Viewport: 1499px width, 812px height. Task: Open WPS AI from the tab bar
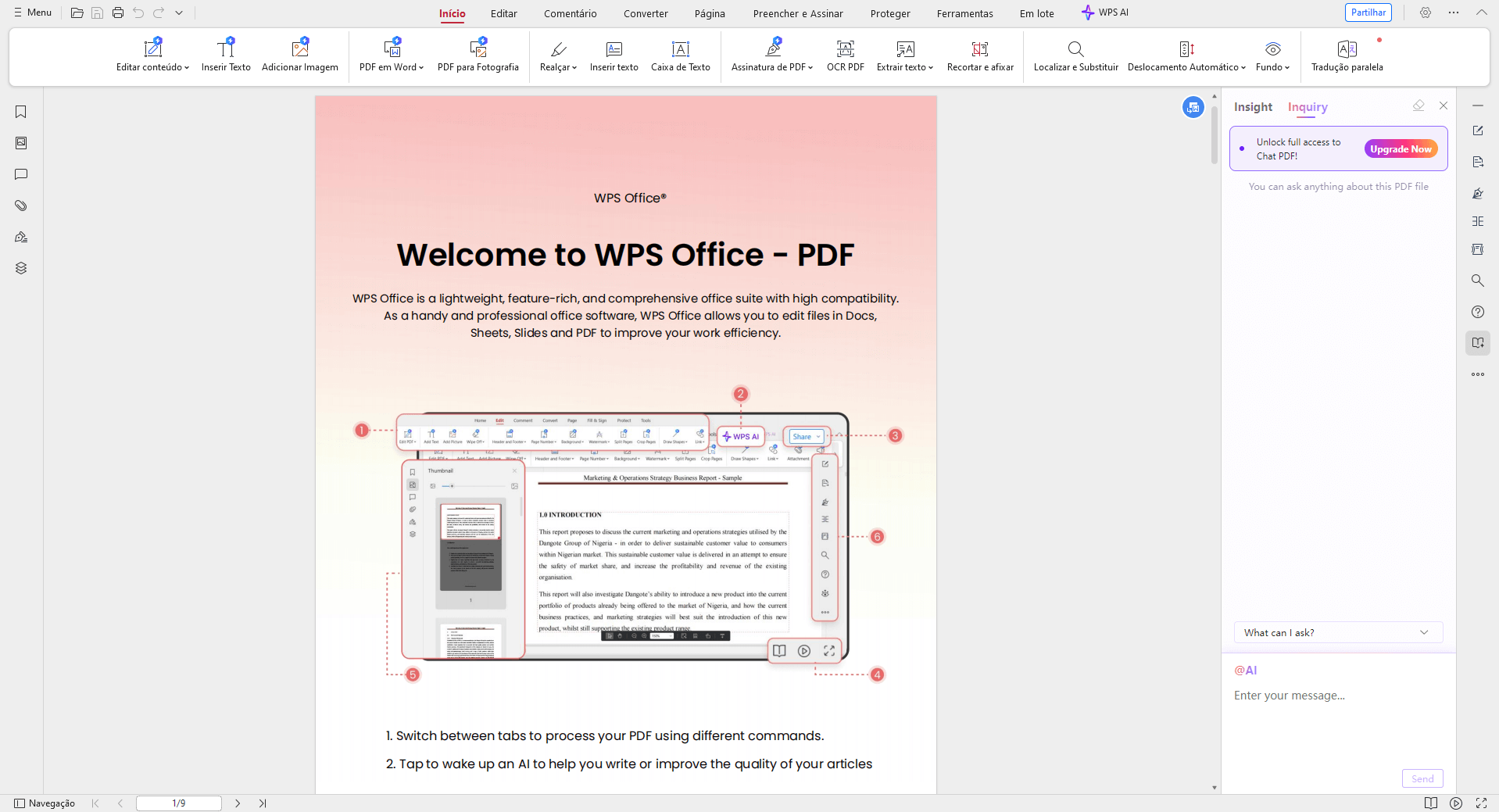pyautogui.click(x=1105, y=13)
